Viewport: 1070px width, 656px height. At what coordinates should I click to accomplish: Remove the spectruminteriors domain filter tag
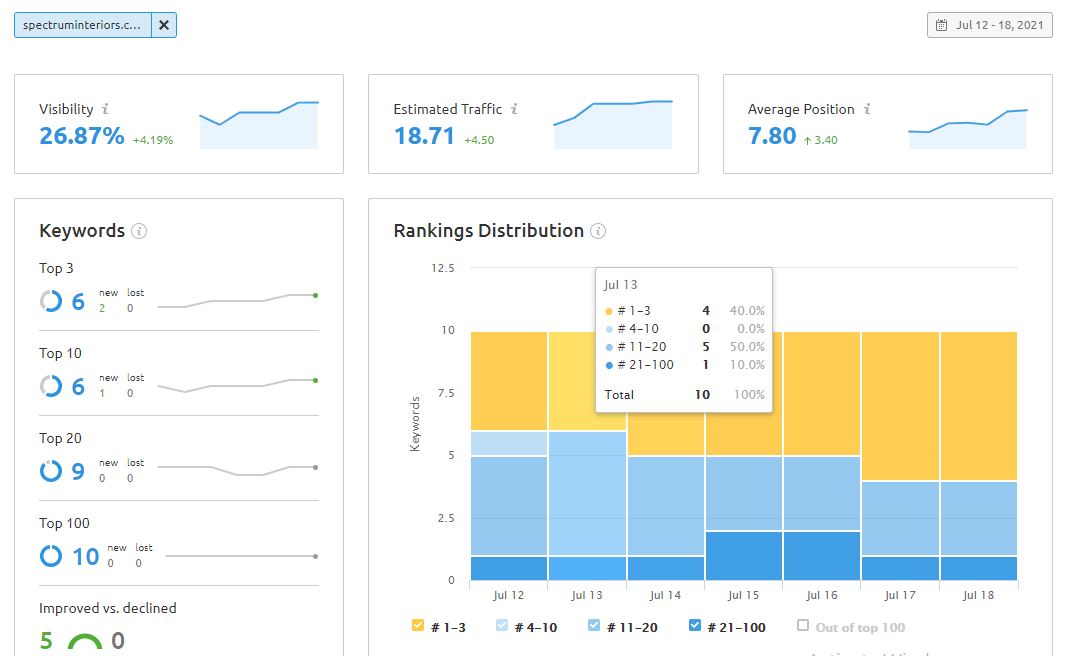click(164, 25)
